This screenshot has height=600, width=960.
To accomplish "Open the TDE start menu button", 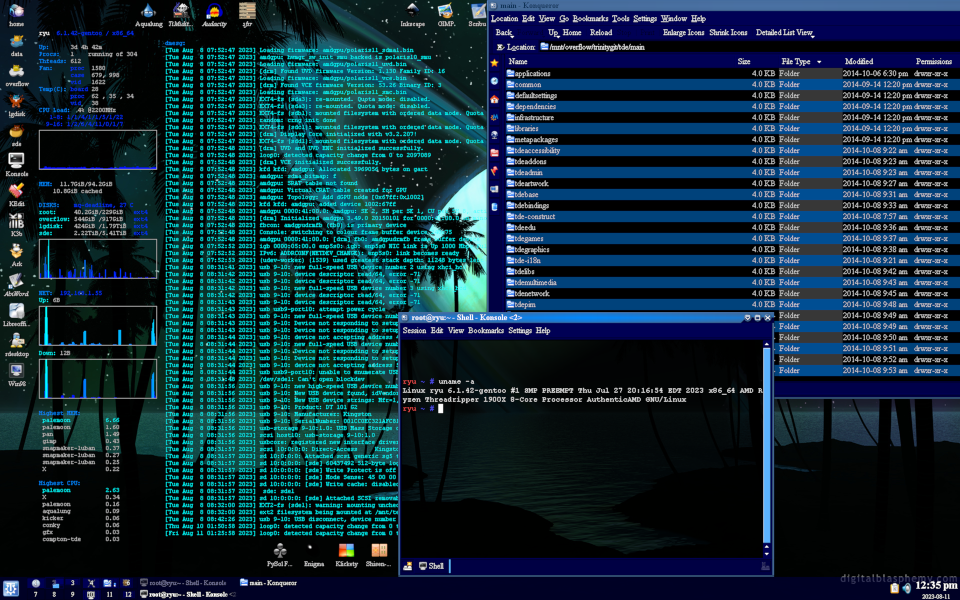I will (10, 589).
